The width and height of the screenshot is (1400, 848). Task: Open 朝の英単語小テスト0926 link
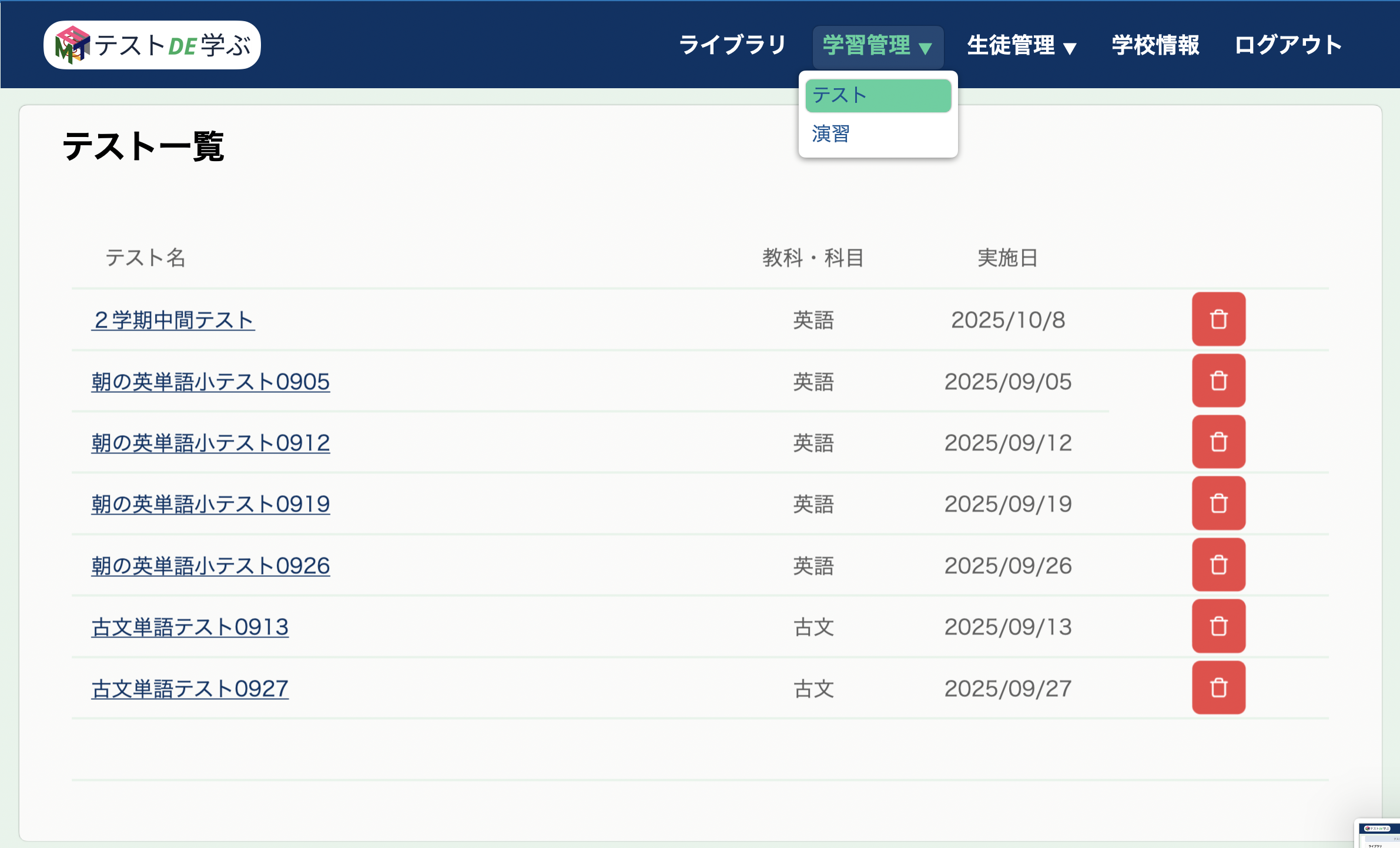210,566
